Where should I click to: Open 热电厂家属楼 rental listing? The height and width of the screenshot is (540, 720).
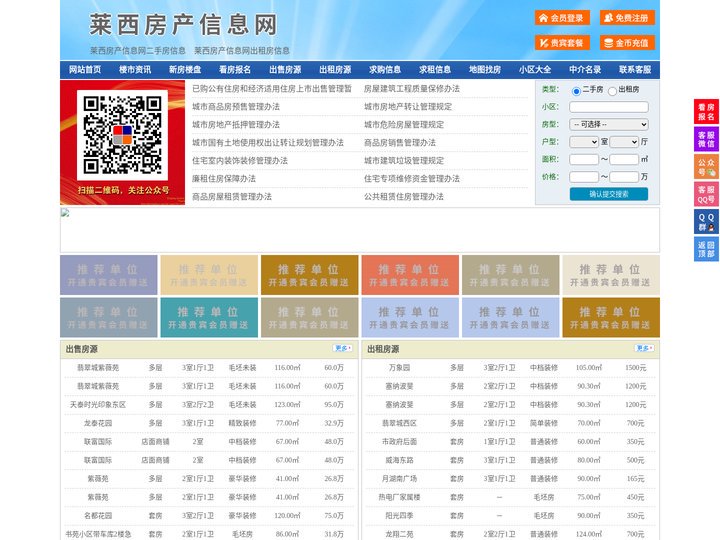point(399,497)
